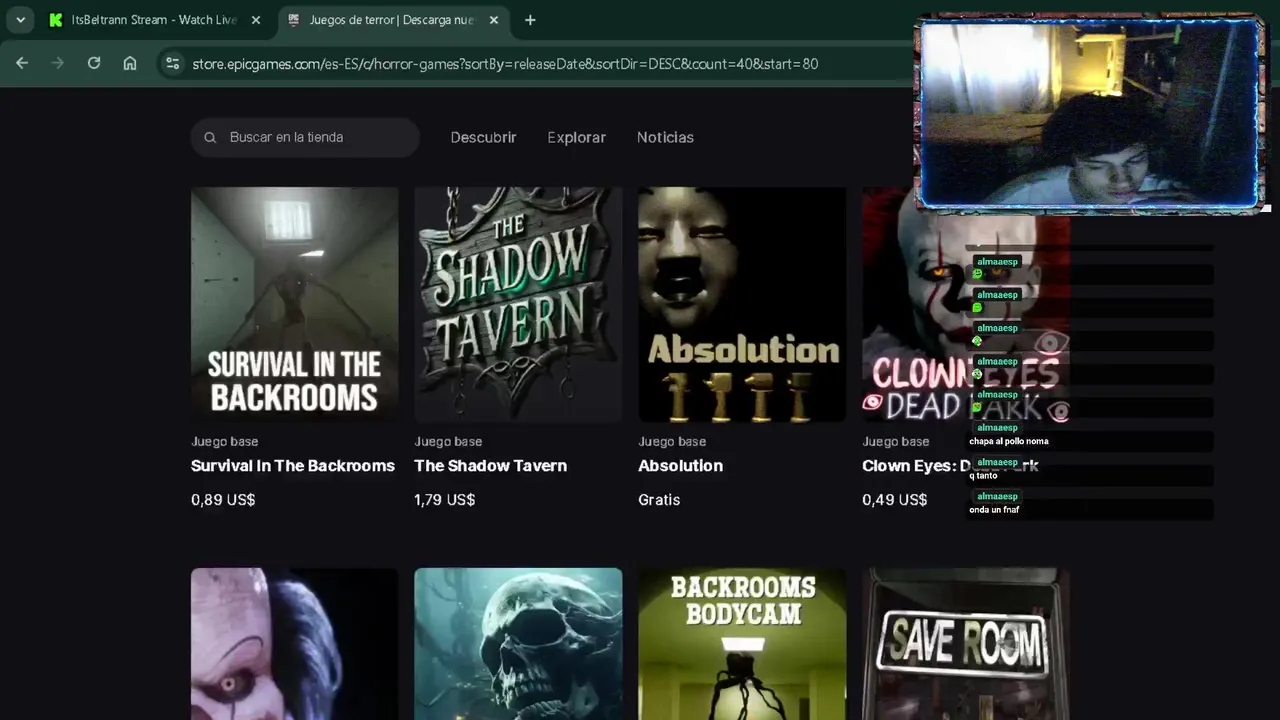This screenshot has width=1280, height=720.
Task: Open the Explorar section
Action: (576, 137)
